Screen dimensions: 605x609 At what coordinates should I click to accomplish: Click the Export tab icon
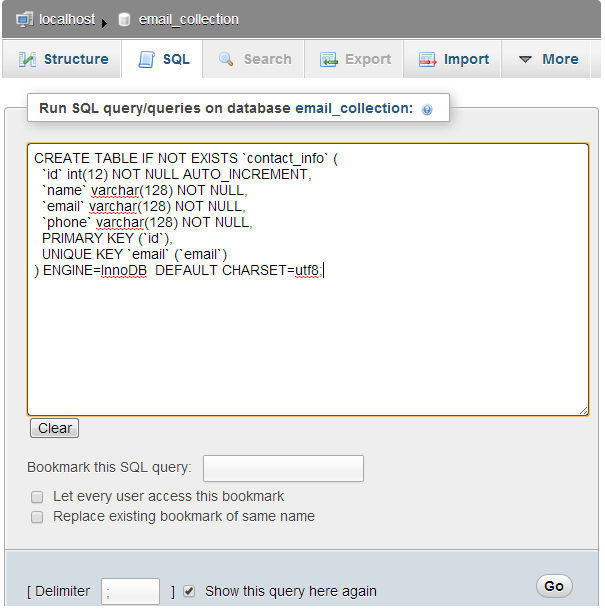tap(329, 60)
